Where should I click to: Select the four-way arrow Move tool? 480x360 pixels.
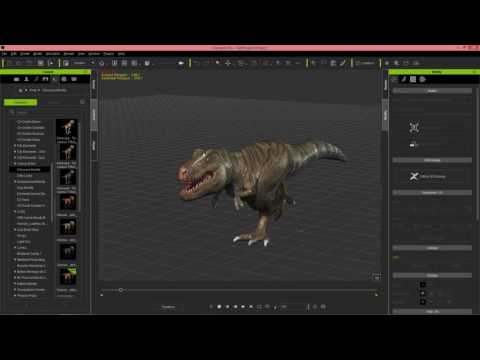click(x=228, y=63)
